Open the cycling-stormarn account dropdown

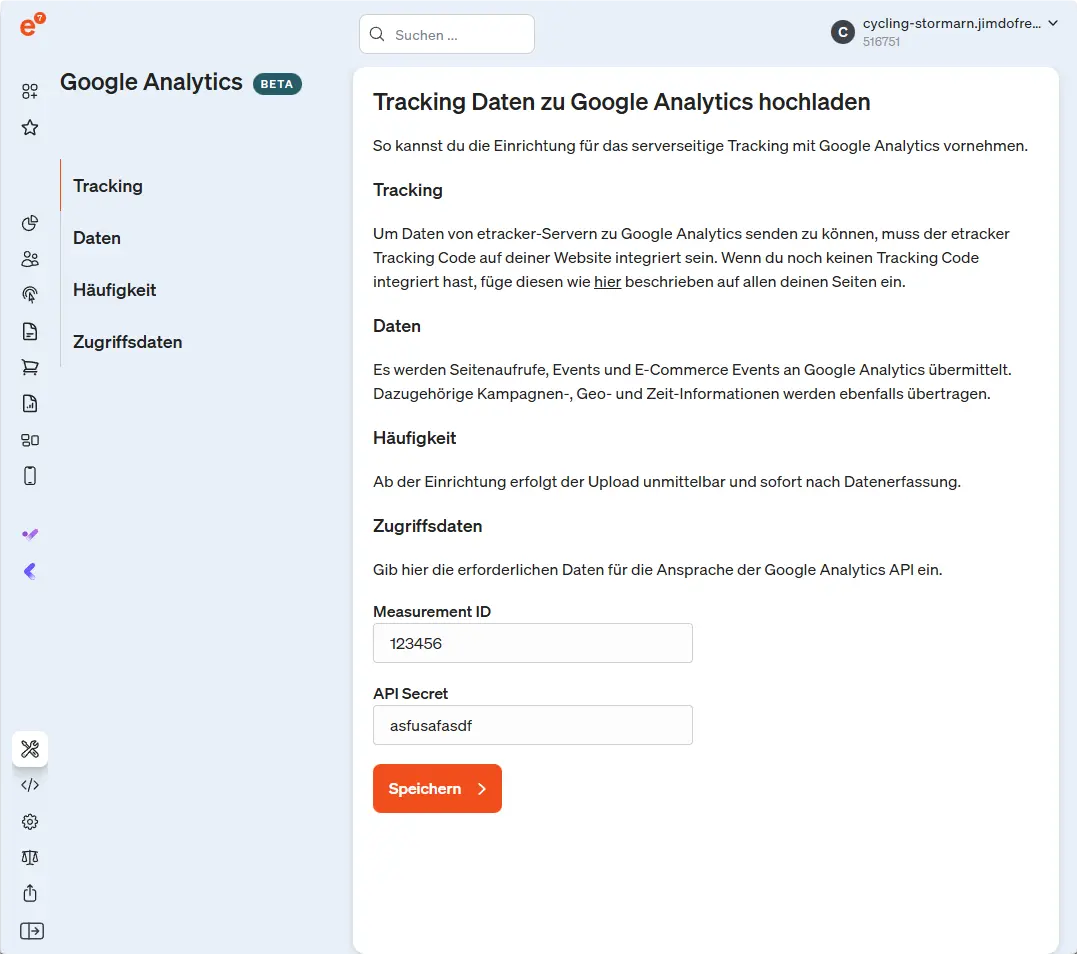(x=944, y=32)
